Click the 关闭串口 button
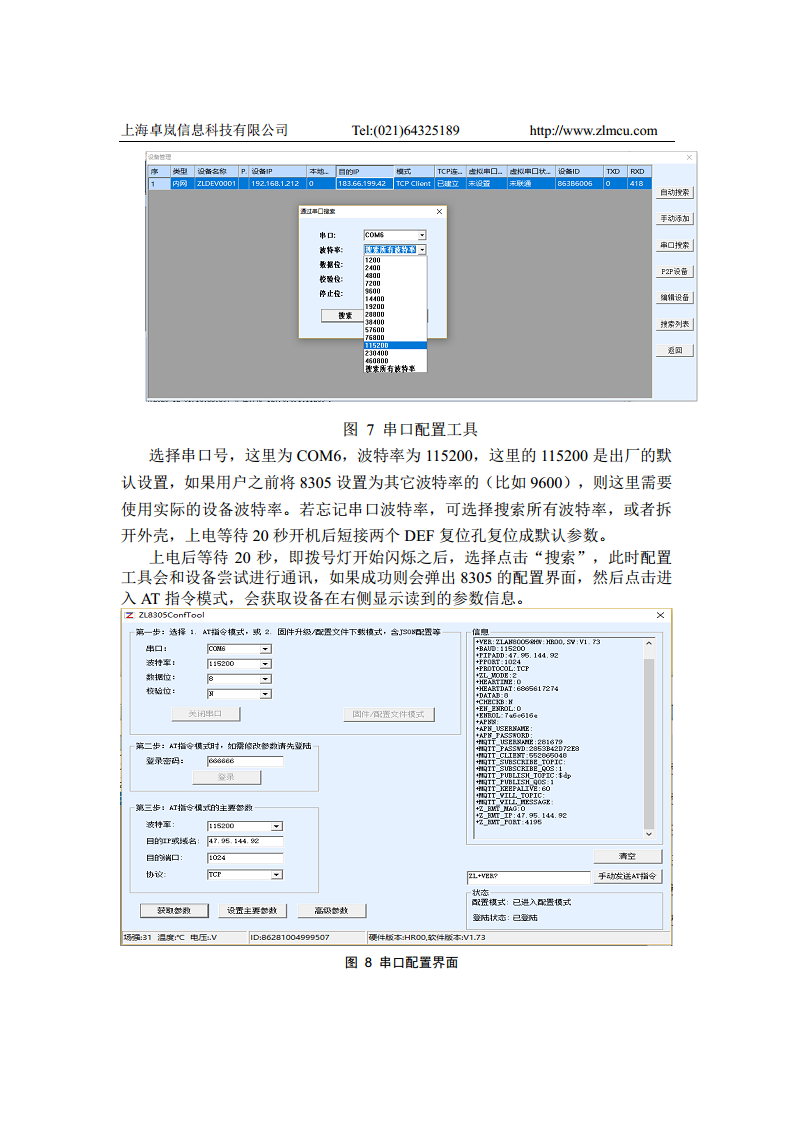This screenshot has height=1122, width=793. click(x=205, y=714)
